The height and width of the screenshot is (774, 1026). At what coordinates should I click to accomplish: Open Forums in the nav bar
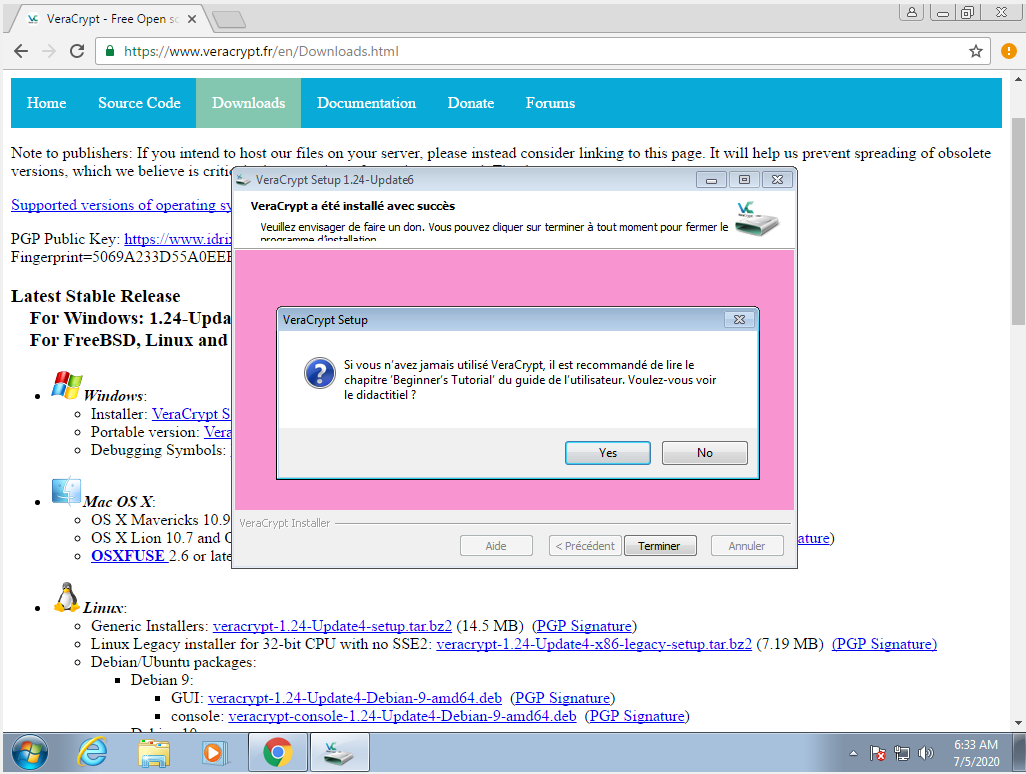pyautogui.click(x=550, y=103)
